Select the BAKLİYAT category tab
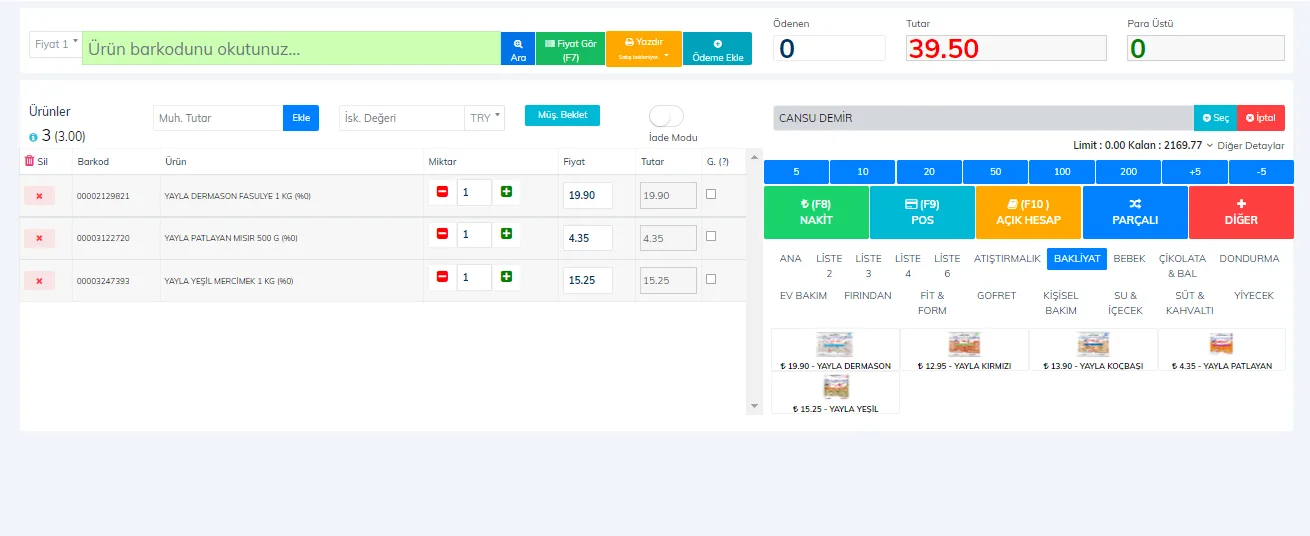This screenshot has width=1310, height=536. coord(1077,258)
